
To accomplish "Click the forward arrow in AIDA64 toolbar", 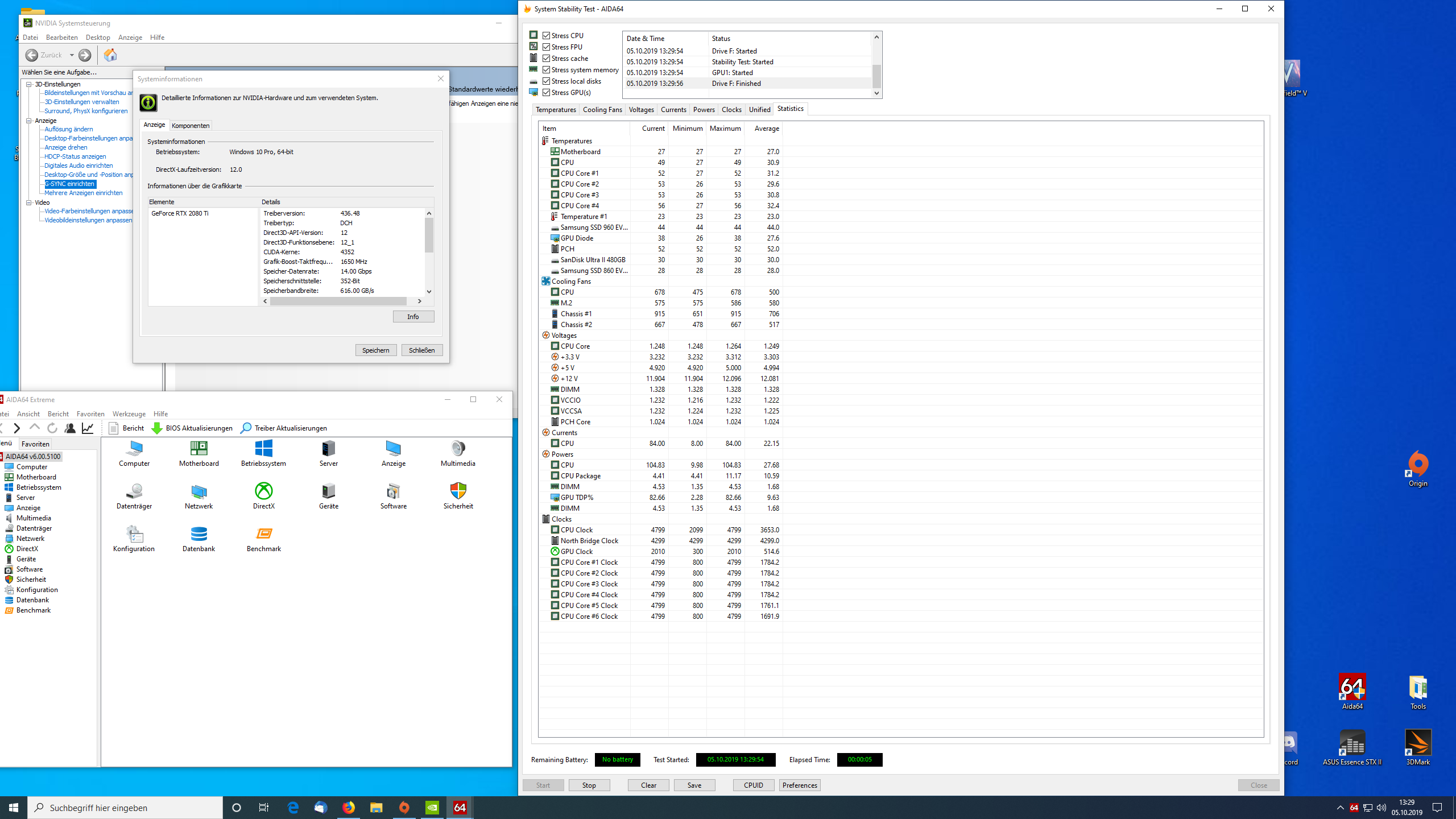I will coord(17,428).
